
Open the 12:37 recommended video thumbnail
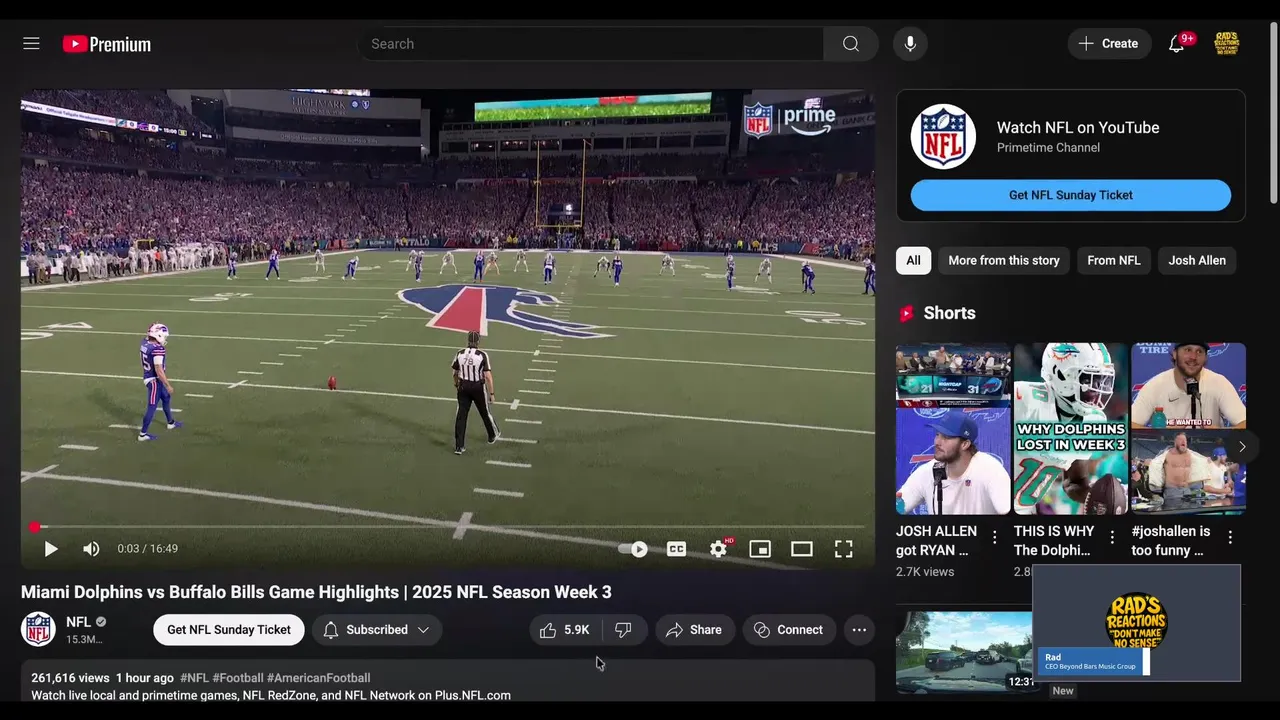pyautogui.click(x=964, y=652)
